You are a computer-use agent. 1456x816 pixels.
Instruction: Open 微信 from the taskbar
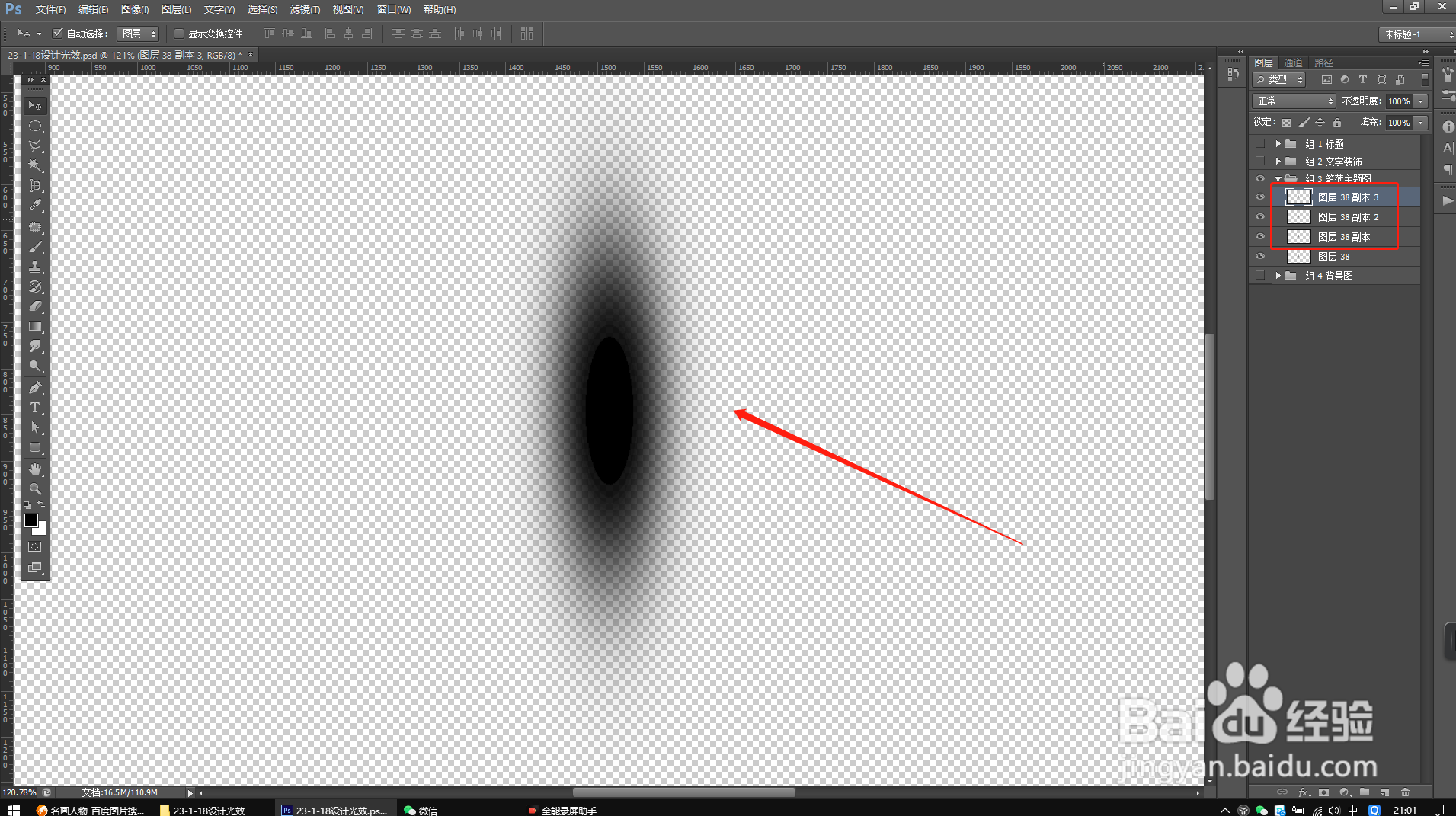421,810
